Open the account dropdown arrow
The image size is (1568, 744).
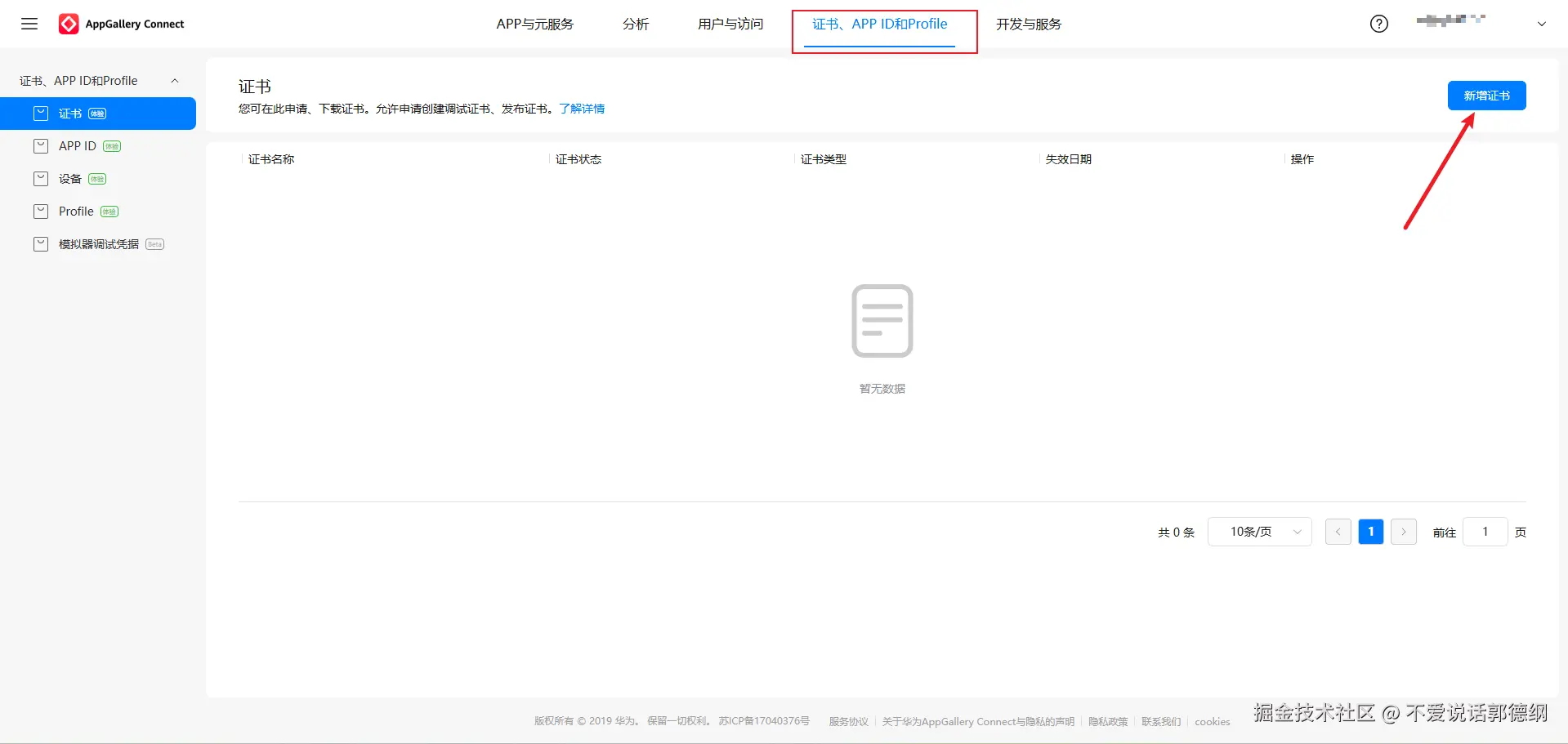[1542, 24]
